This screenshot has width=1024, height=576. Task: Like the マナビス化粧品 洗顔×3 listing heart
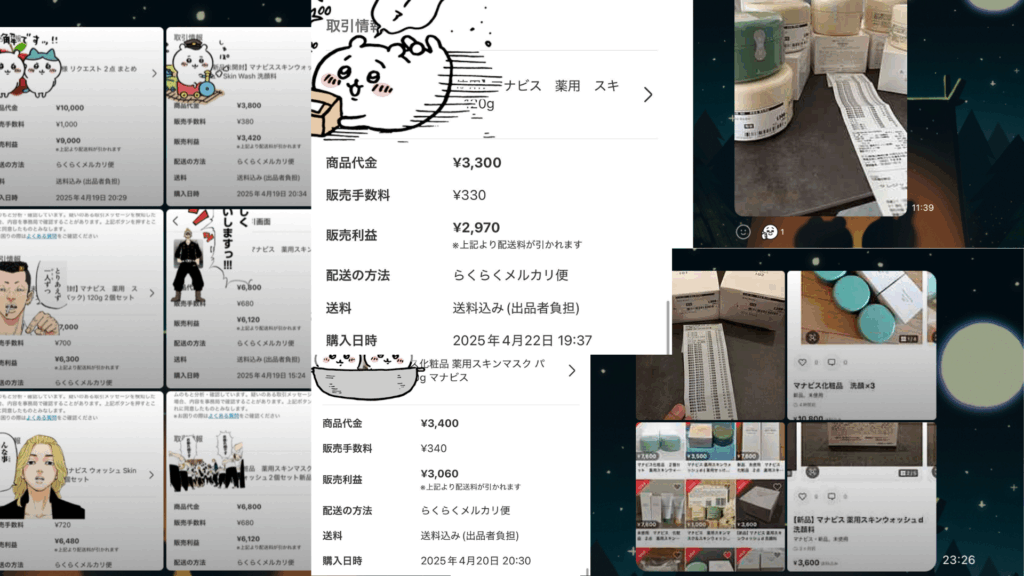[x=802, y=362]
